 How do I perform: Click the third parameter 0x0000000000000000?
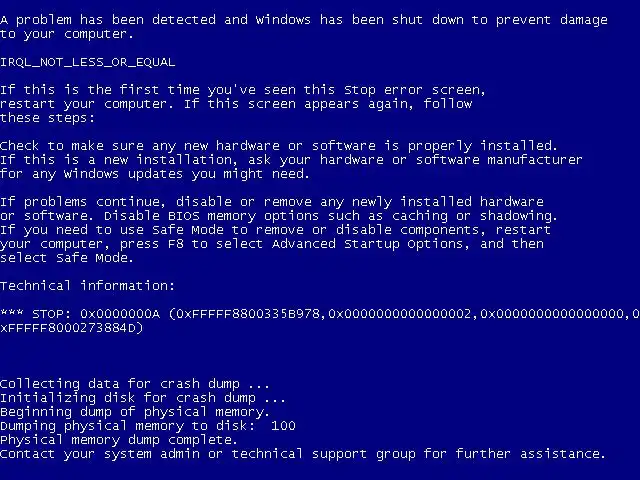click(x=552, y=313)
